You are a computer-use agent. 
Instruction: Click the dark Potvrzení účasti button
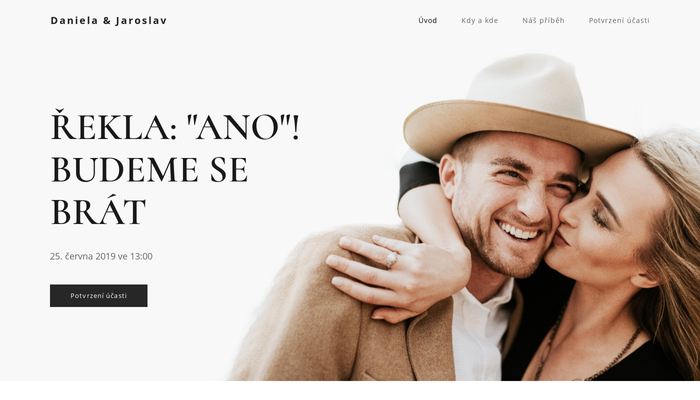click(99, 296)
